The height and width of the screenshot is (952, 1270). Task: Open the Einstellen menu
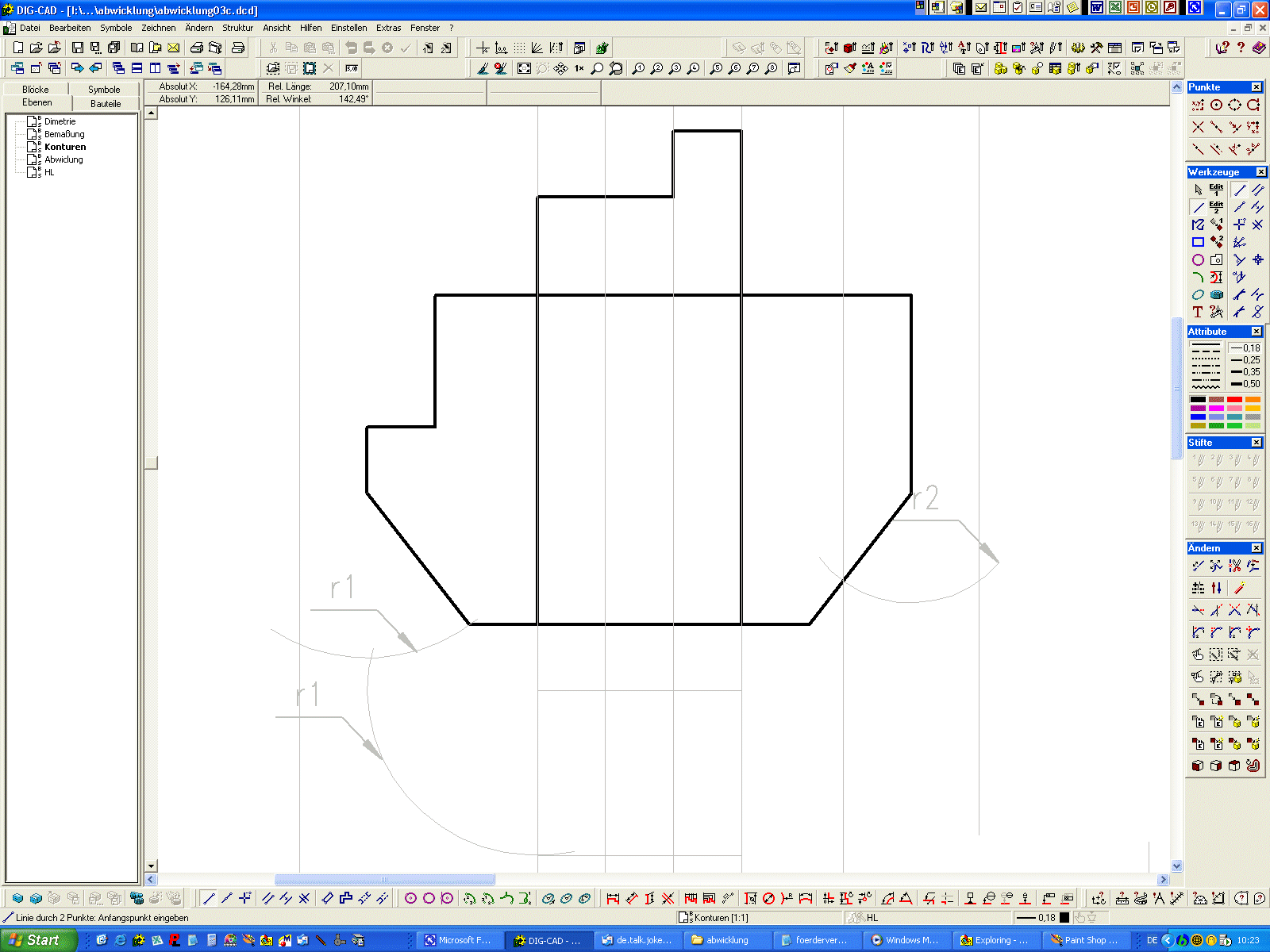[x=349, y=28]
